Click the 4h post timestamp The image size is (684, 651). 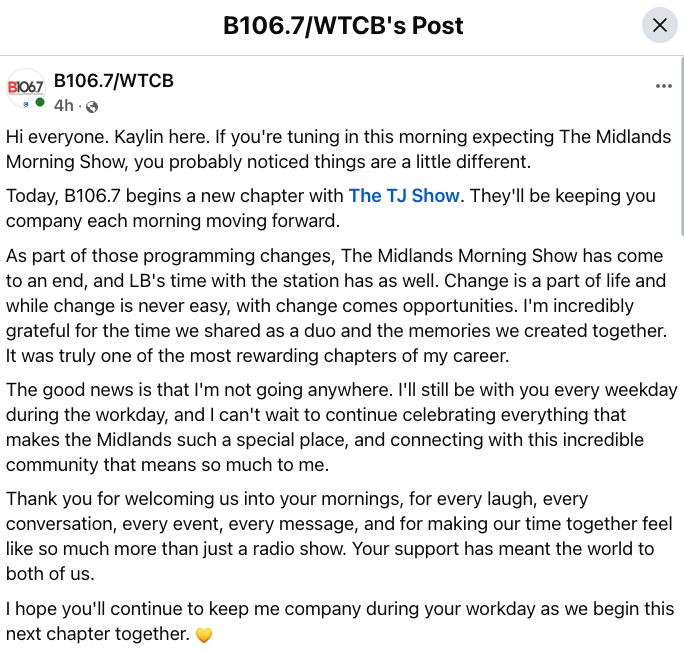click(64, 106)
